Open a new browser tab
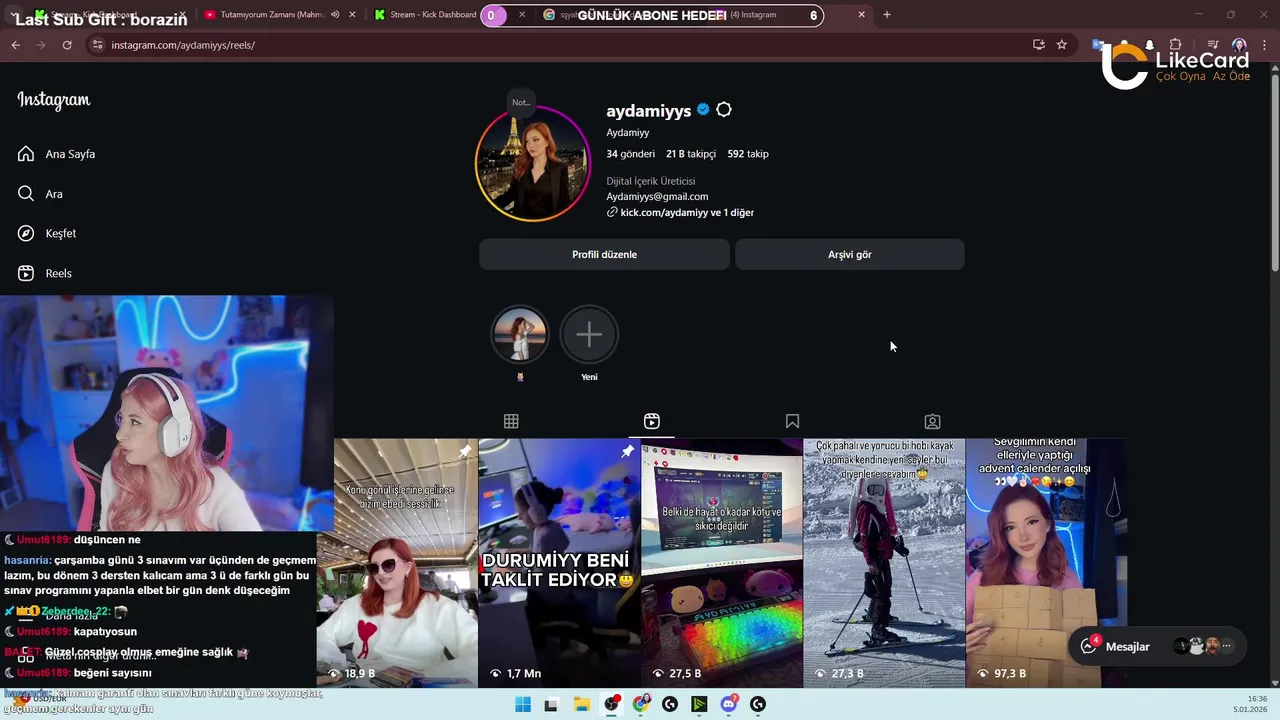1280x720 pixels. (886, 15)
